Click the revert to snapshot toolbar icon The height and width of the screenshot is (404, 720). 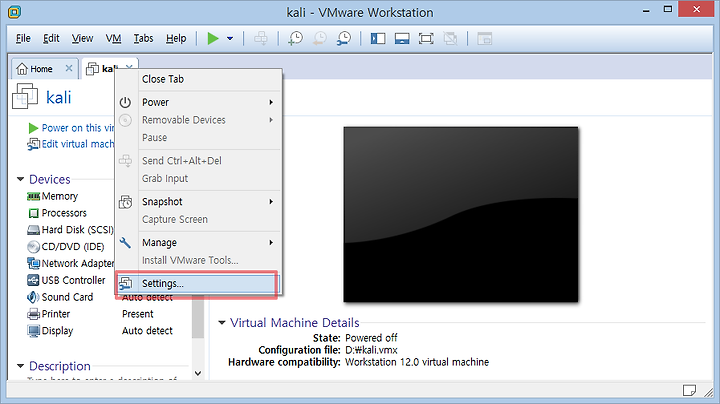tap(320, 39)
